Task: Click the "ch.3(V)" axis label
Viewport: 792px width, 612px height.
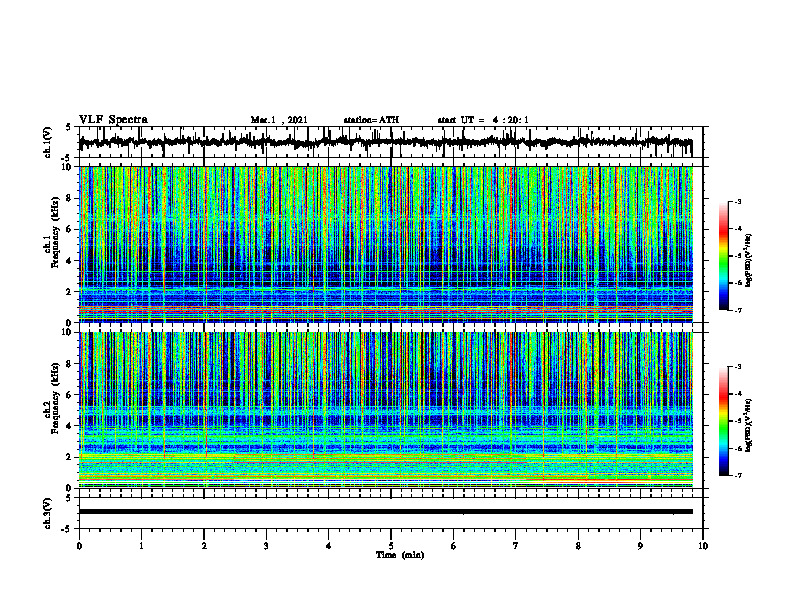Action: click(48, 513)
